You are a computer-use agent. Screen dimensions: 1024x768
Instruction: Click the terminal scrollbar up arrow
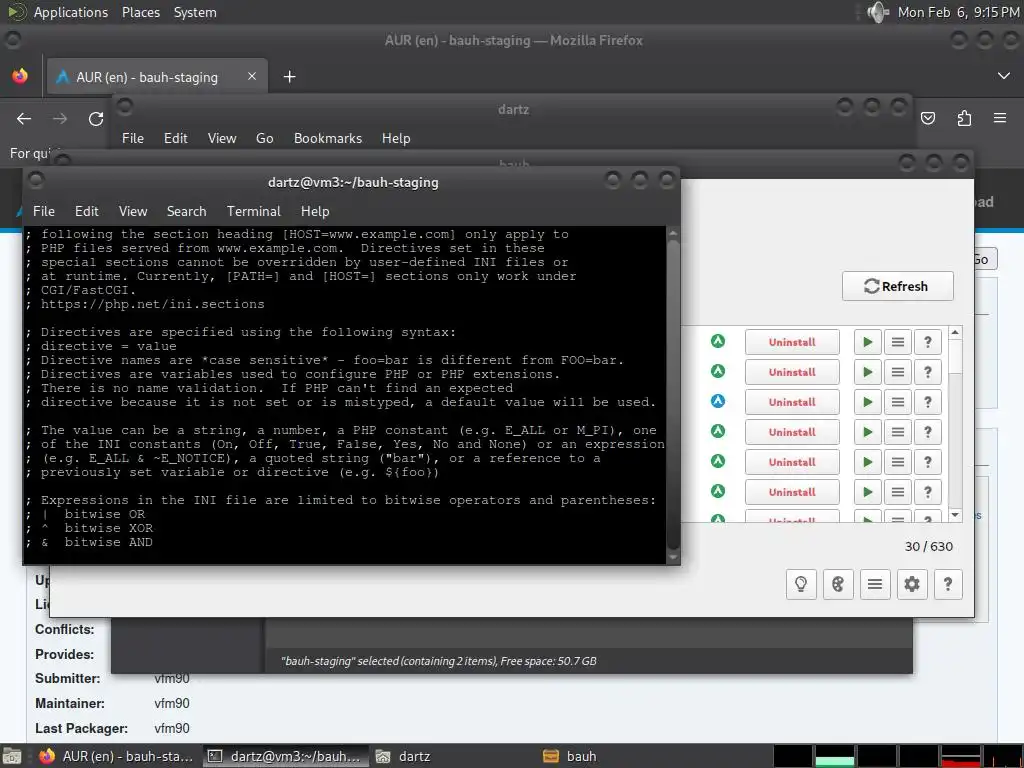tap(673, 233)
